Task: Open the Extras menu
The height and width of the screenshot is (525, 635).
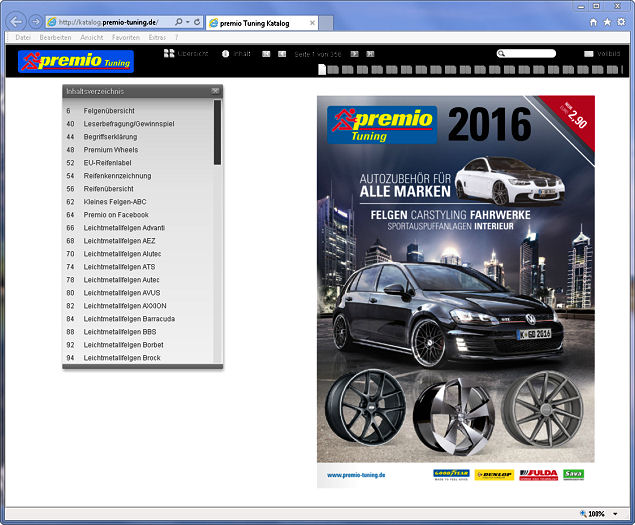Action: click(x=157, y=37)
